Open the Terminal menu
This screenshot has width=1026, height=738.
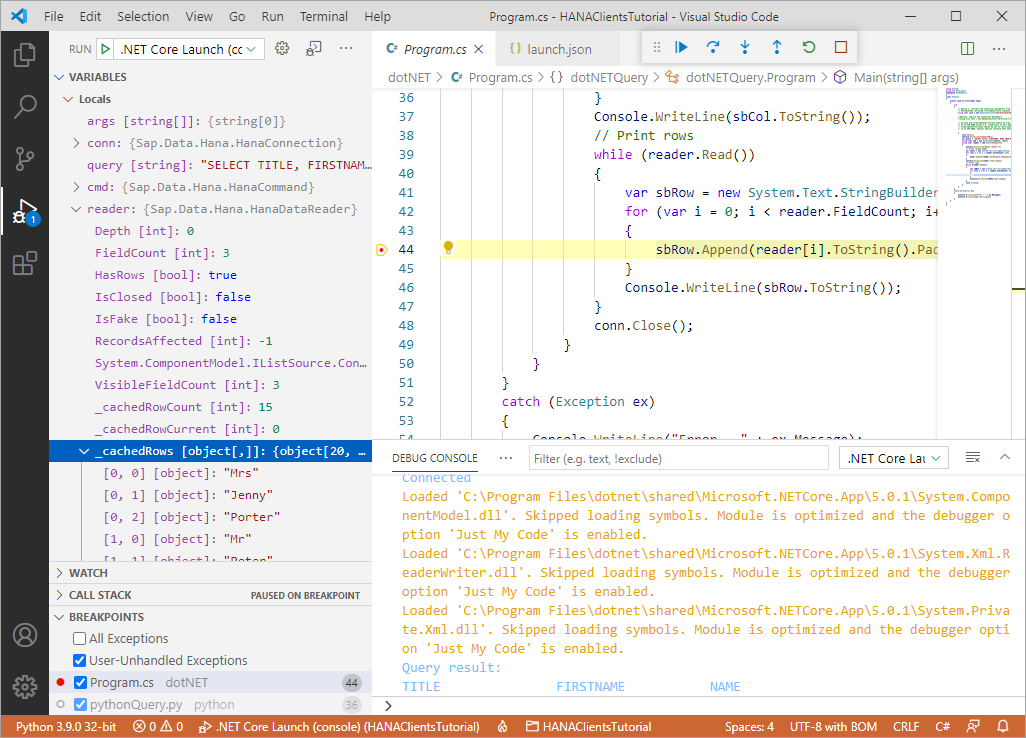coord(323,16)
